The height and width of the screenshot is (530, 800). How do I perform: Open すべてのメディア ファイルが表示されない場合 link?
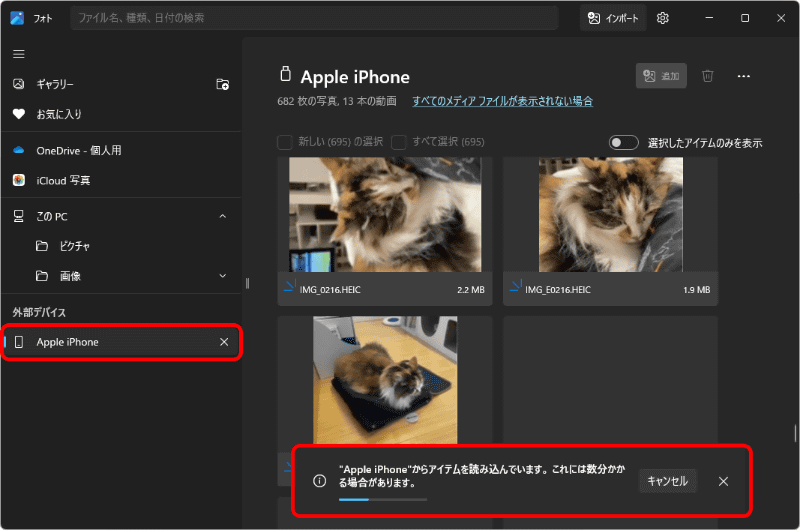[503, 101]
